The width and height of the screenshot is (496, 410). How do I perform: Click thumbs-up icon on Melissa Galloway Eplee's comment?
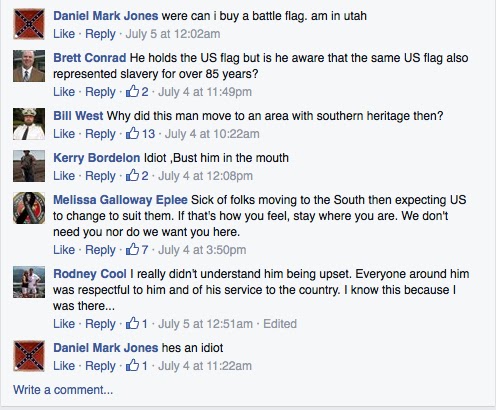point(132,249)
